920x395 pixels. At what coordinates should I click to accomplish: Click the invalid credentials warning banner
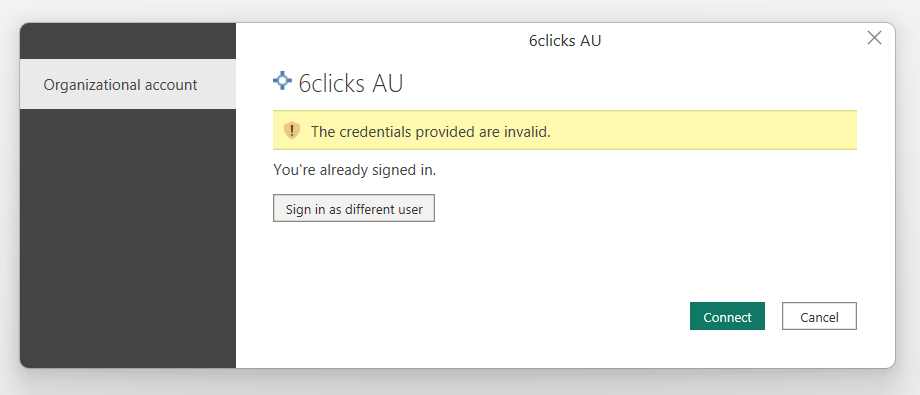click(x=565, y=130)
